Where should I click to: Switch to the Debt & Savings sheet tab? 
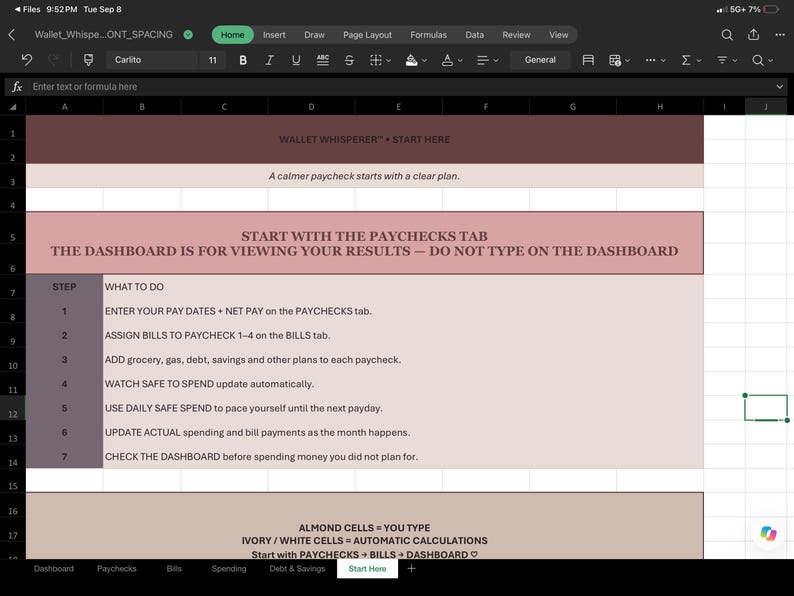pyautogui.click(x=297, y=569)
